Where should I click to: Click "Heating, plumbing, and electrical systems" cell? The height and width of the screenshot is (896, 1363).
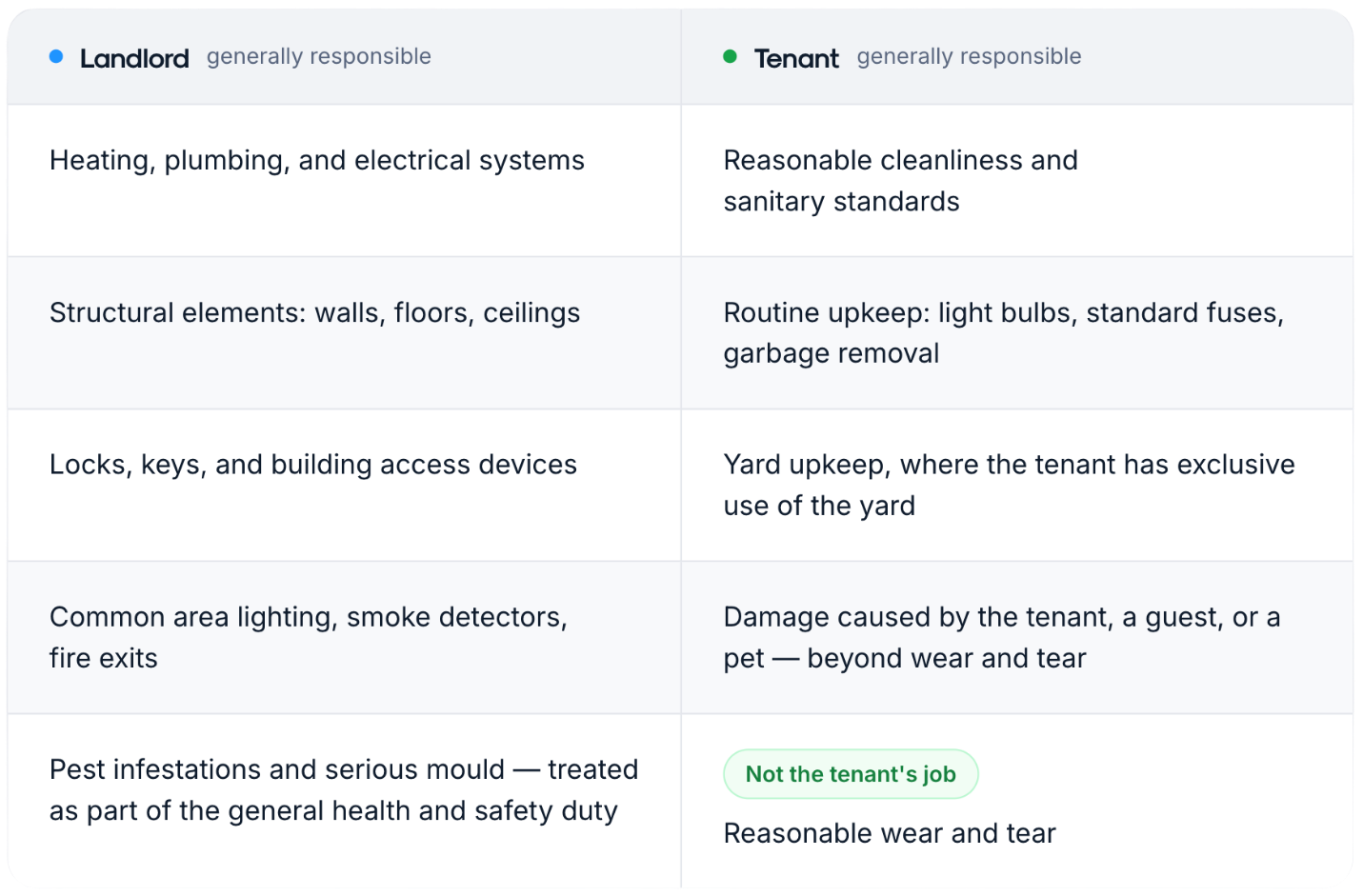(344, 181)
